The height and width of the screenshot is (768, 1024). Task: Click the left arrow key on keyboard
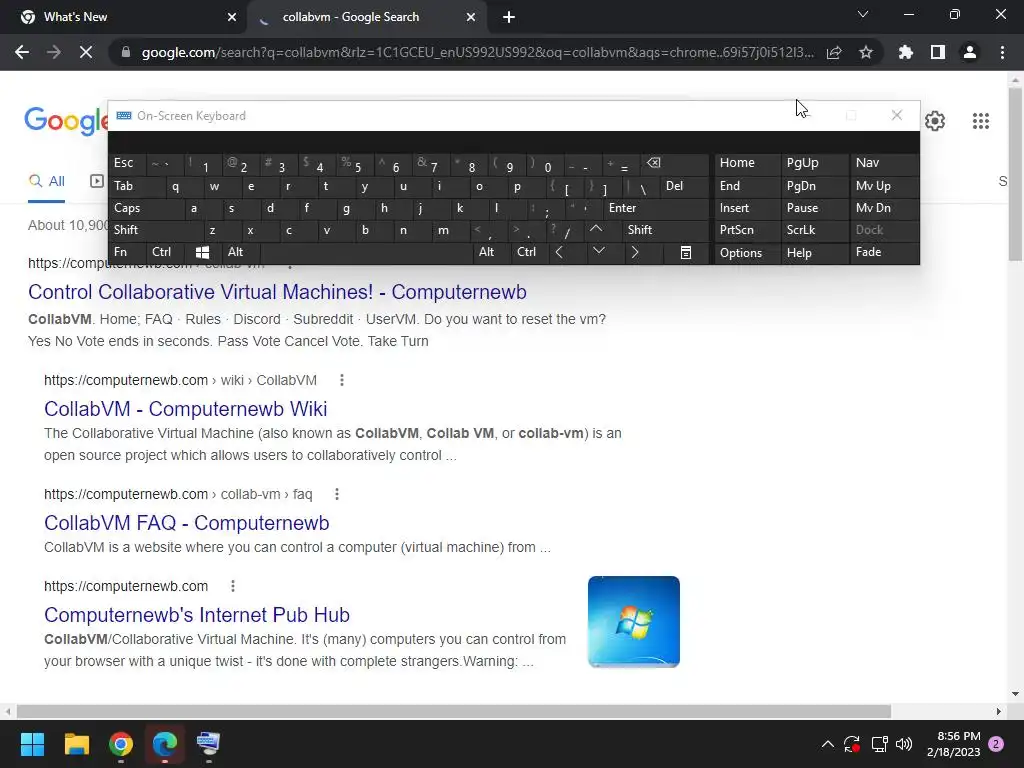pos(559,252)
